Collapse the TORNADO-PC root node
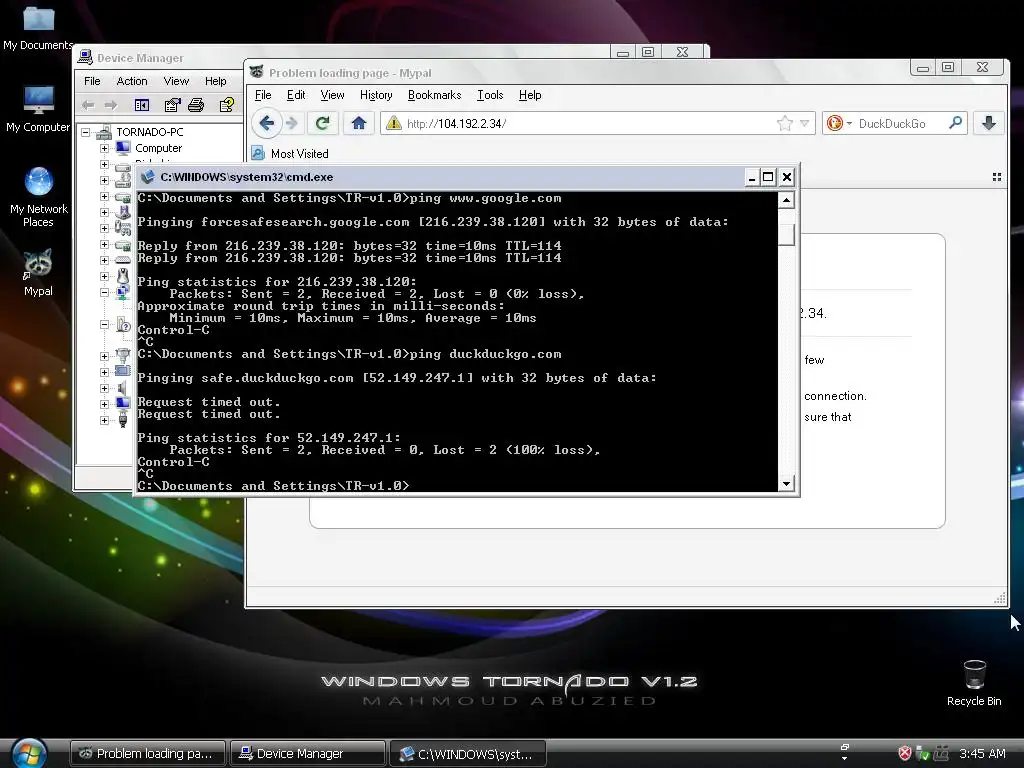1024x768 pixels. 86,132
